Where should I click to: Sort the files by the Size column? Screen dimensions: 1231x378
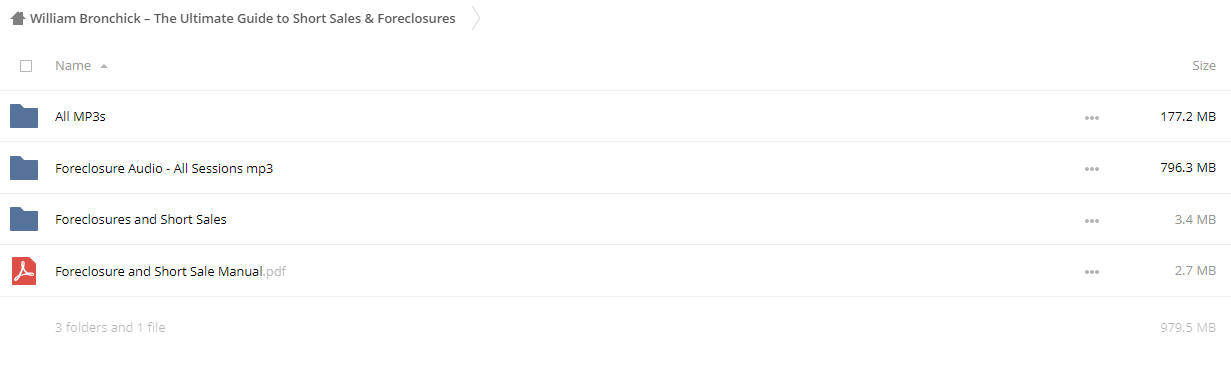(1204, 65)
